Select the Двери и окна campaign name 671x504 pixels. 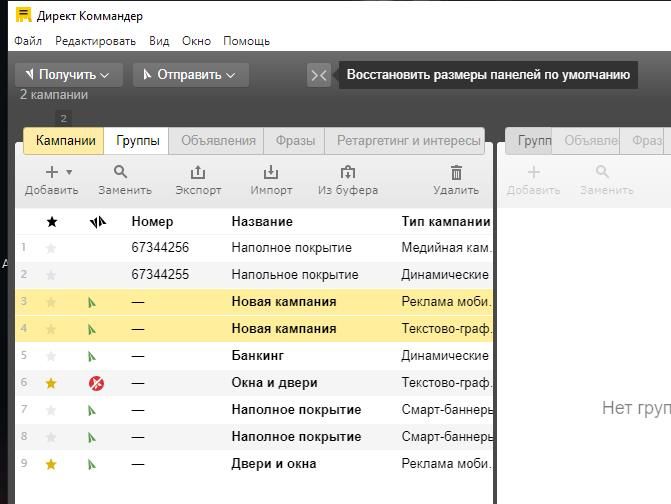tap(274, 464)
